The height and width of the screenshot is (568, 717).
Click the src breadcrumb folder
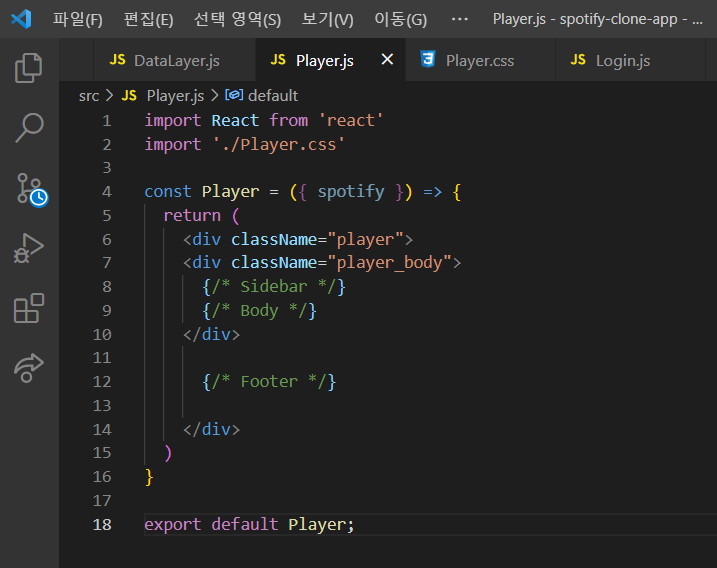[89, 96]
